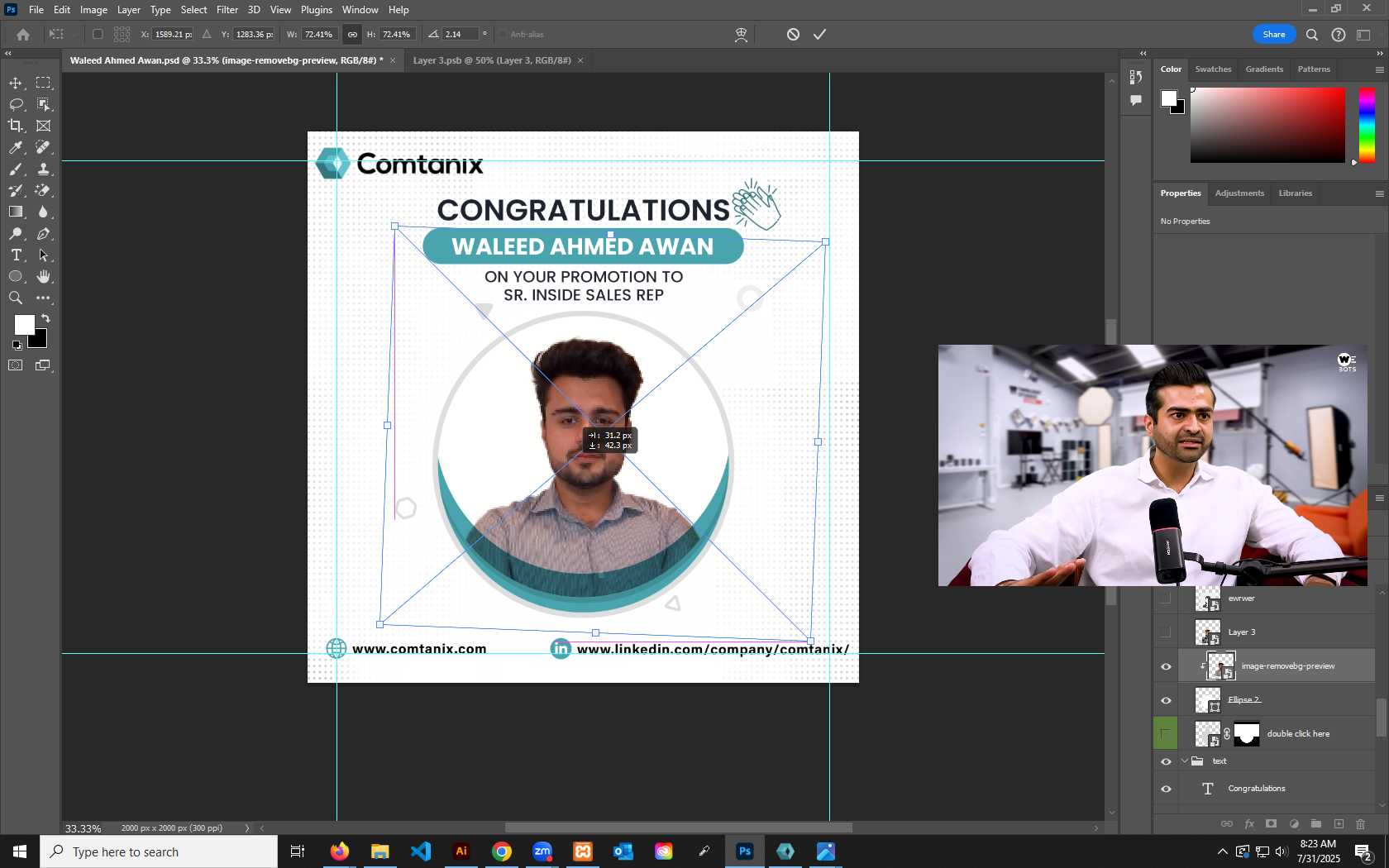The image size is (1389, 868).
Task: Select the Zoom tool
Action: [16, 298]
